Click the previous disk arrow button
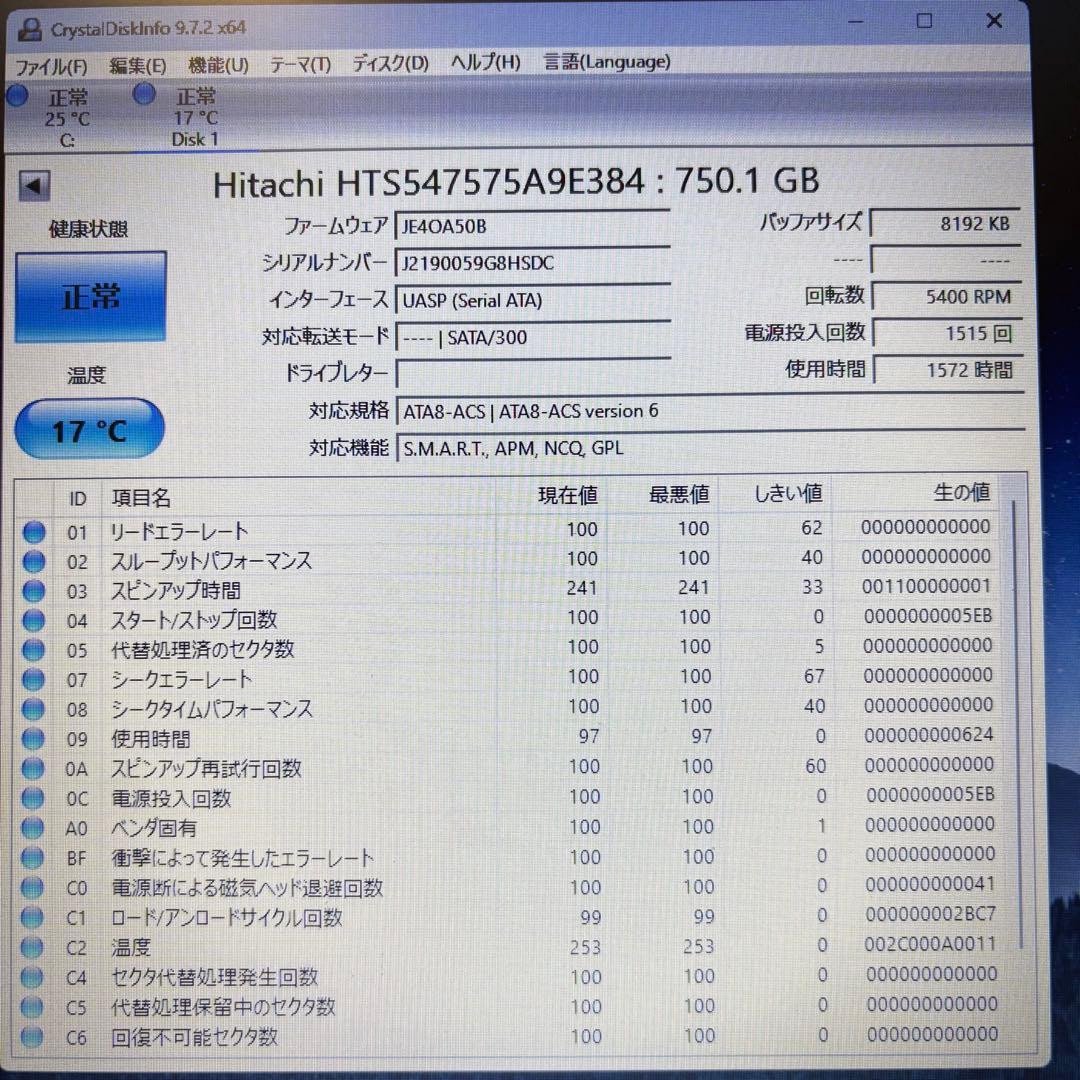The width and height of the screenshot is (1080, 1080). (x=34, y=185)
